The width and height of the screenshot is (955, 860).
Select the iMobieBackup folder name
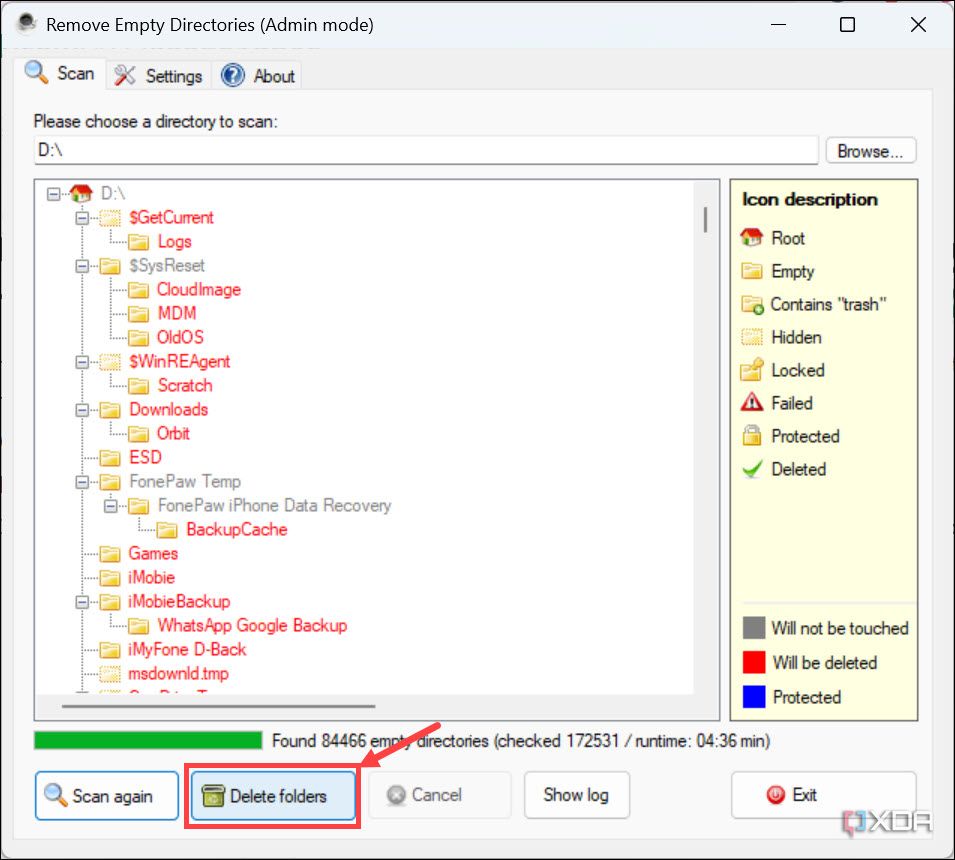(179, 602)
